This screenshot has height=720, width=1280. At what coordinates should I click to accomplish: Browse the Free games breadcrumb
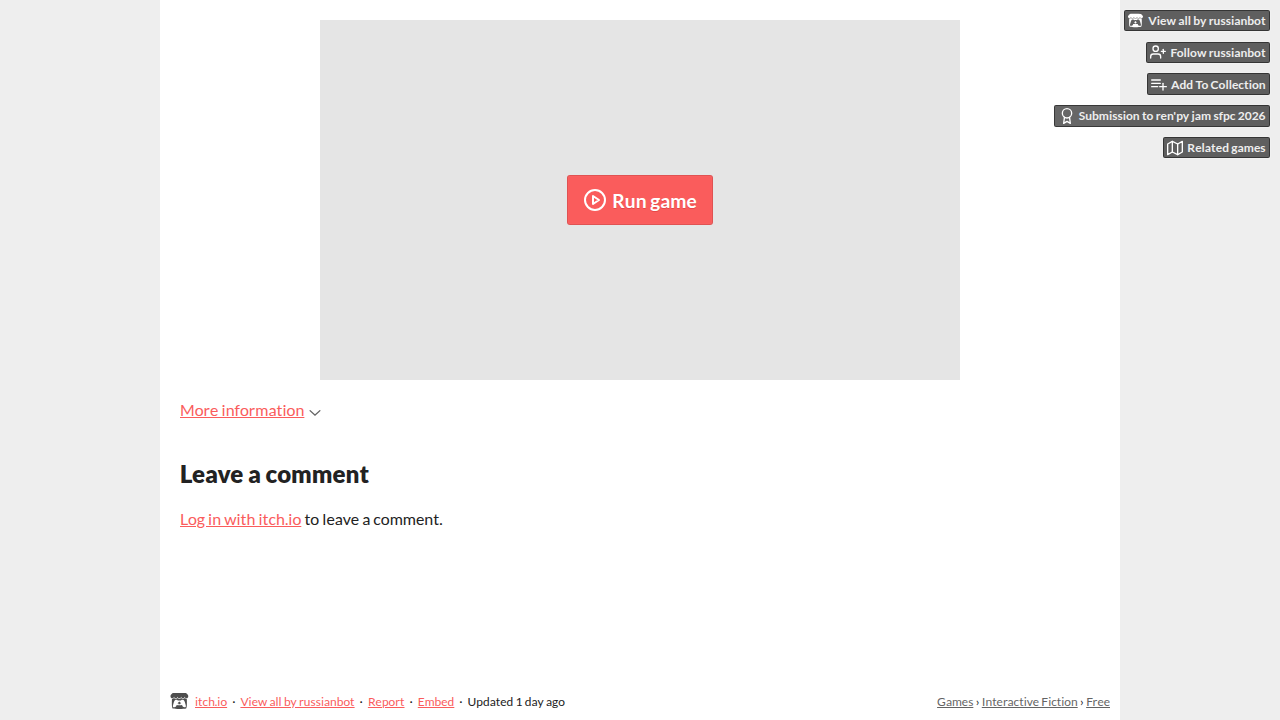pyautogui.click(x=1098, y=702)
